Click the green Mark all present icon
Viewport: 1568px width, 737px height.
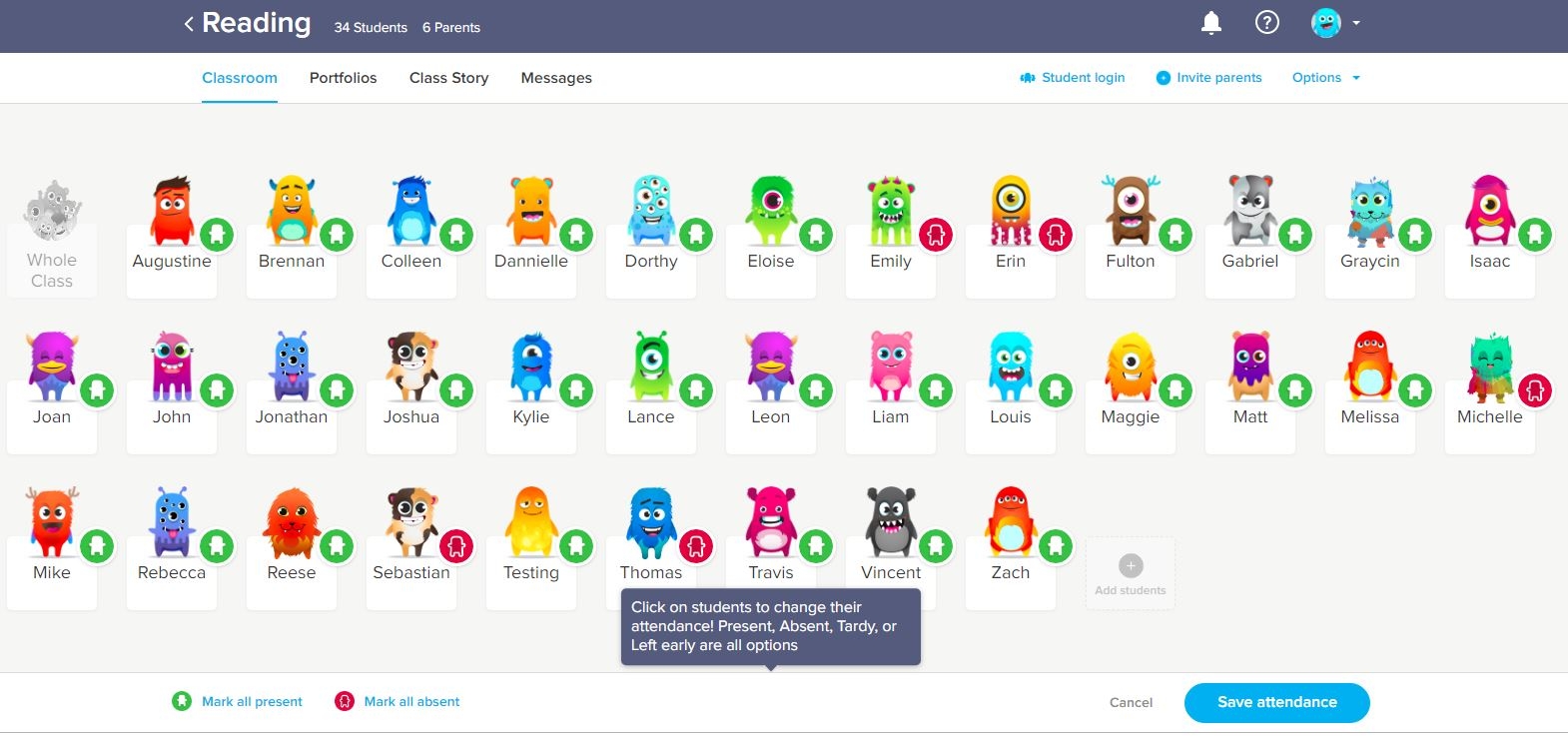[182, 701]
